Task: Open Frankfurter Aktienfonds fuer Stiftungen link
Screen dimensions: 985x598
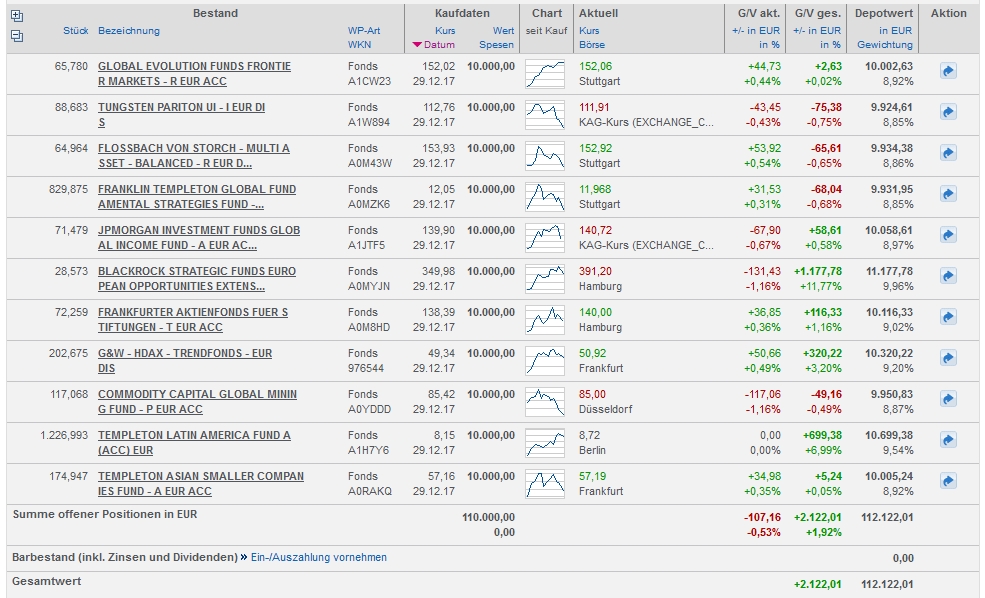Action: [193, 320]
